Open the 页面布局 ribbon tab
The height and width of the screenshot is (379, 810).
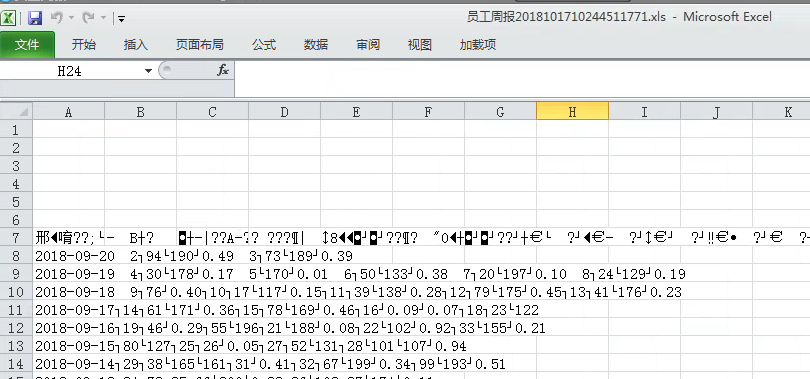click(x=199, y=45)
